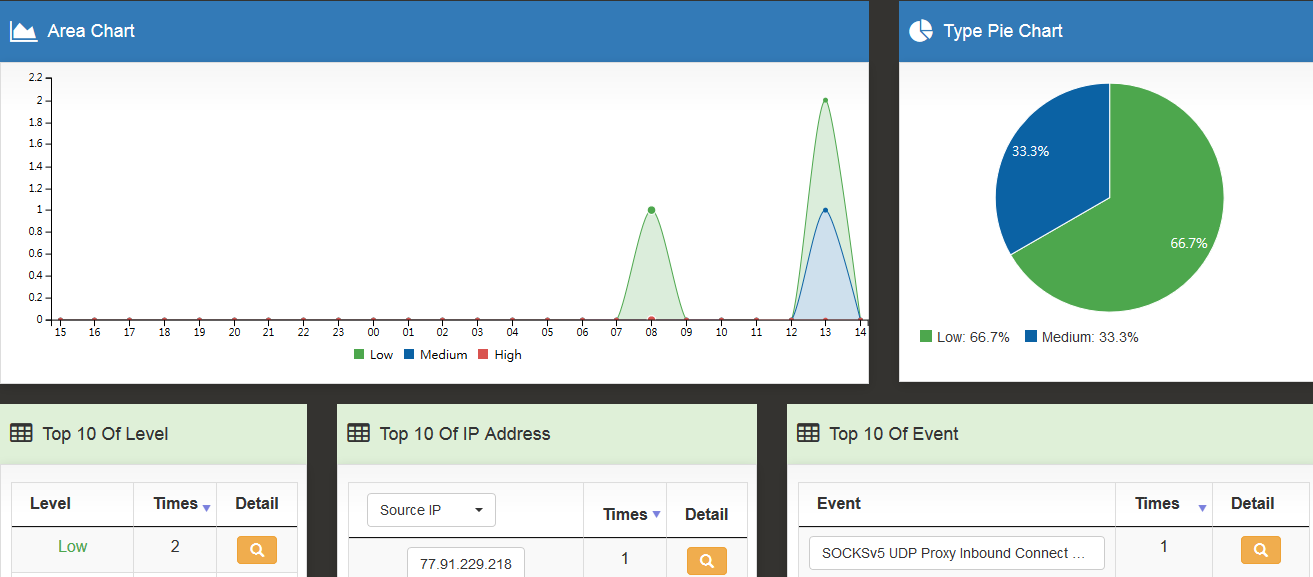Image resolution: width=1313 pixels, height=577 pixels.
Task: Click the Low level link
Action: click(x=72, y=546)
